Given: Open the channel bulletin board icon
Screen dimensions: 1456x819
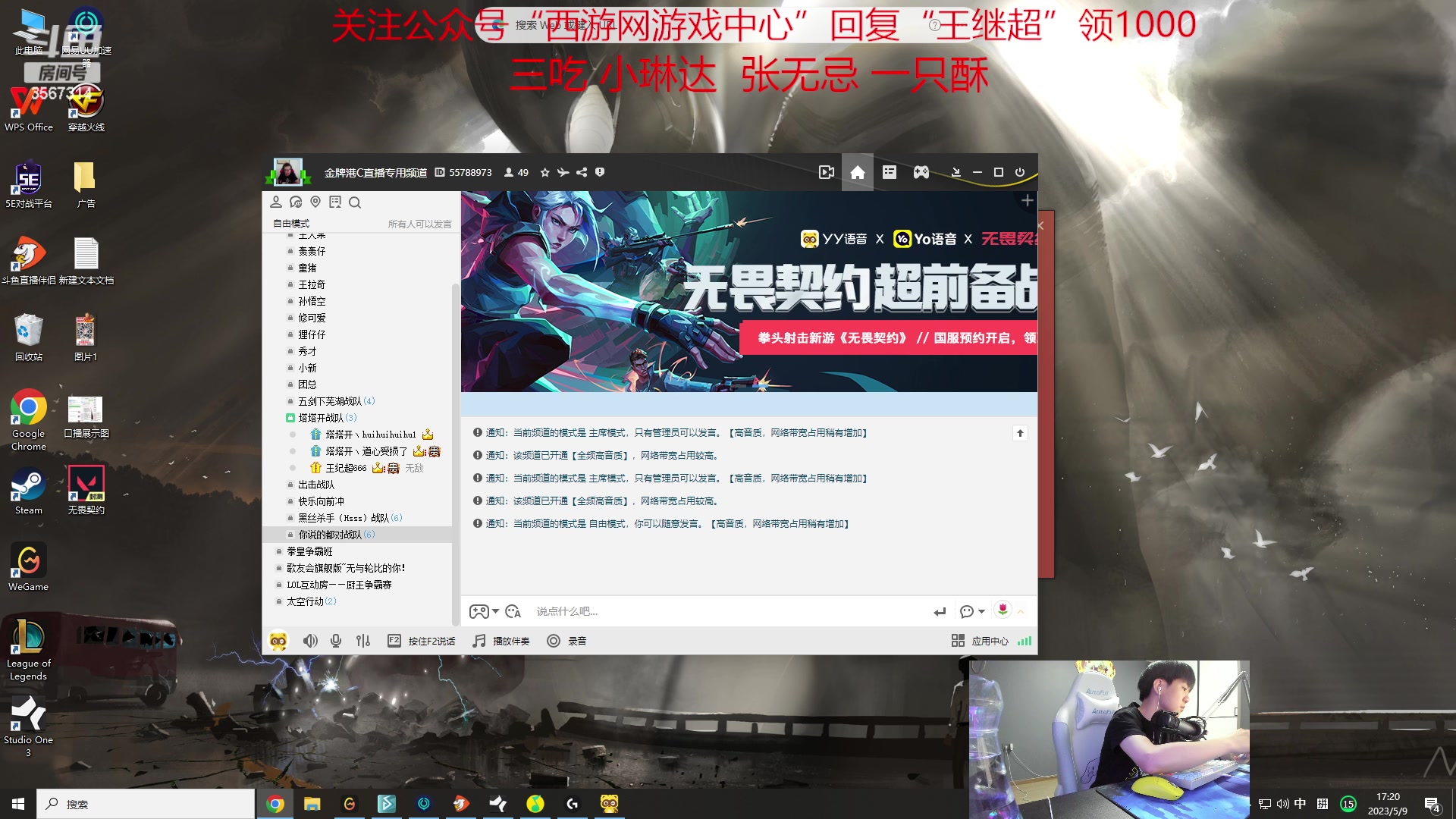Looking at the screenshot, I should point(335,202).
